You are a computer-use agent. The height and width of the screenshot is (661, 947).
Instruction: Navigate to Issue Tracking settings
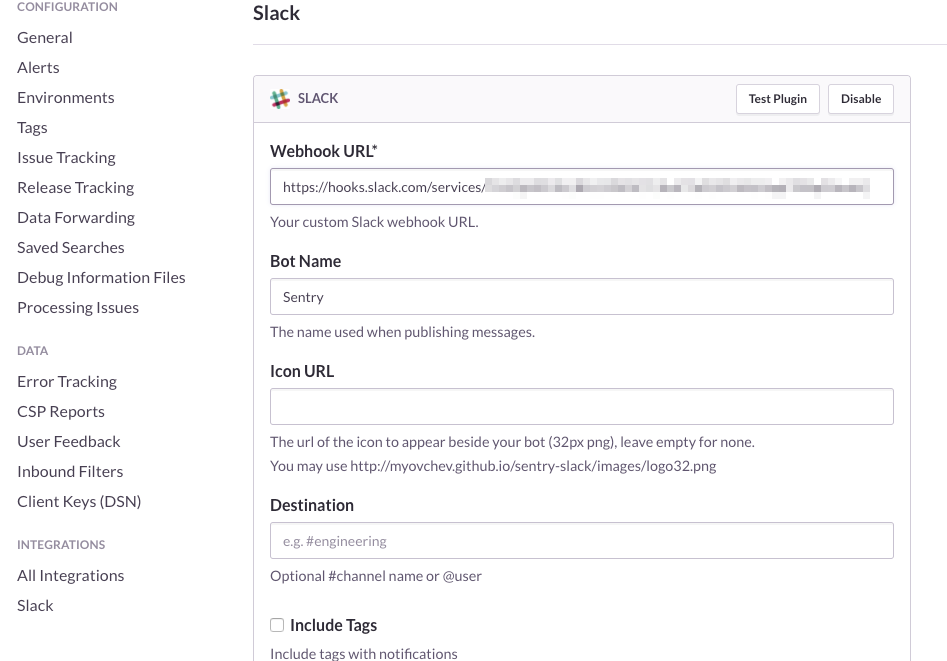66,157
